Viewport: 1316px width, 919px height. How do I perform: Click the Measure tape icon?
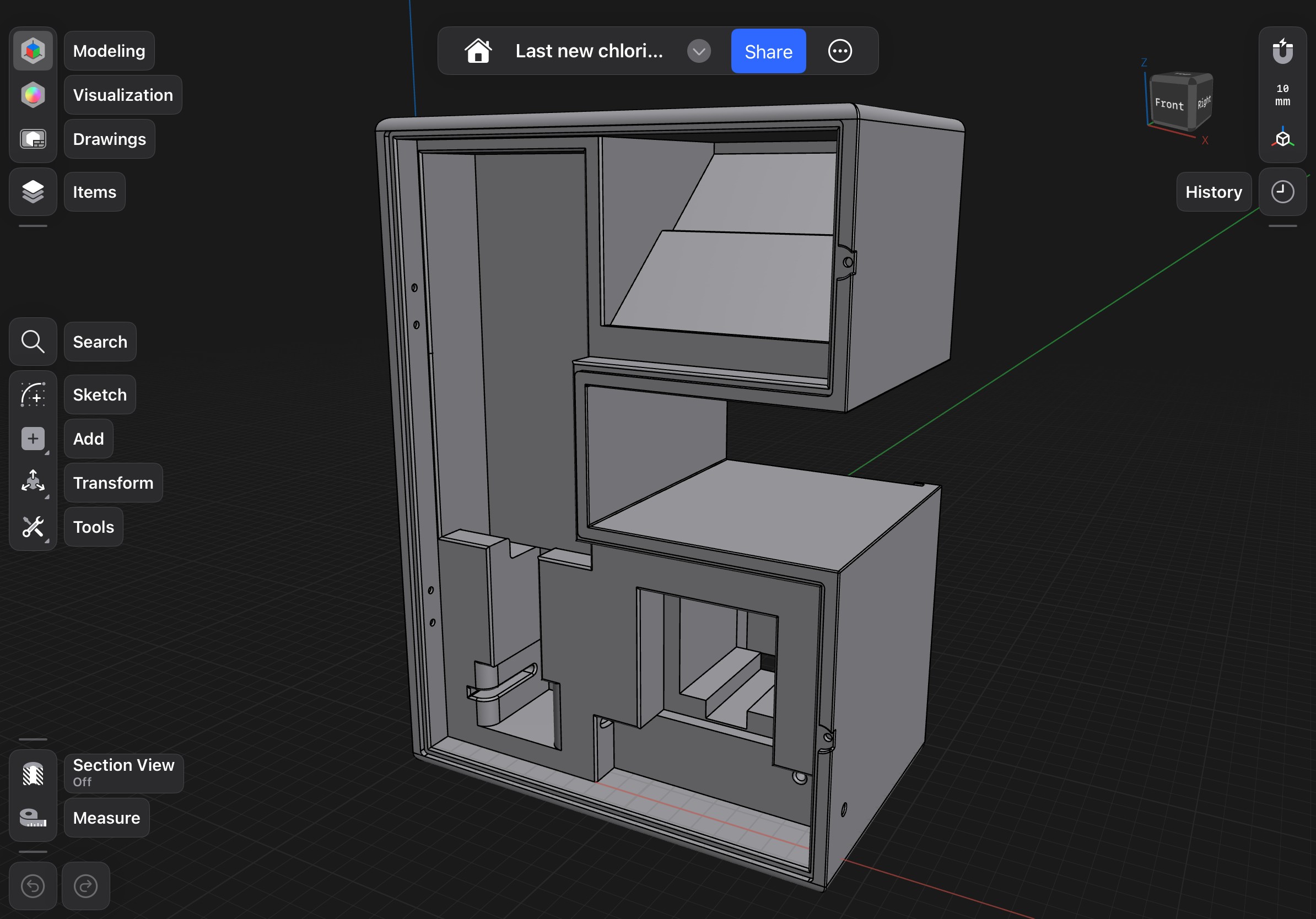click(33, 818)
